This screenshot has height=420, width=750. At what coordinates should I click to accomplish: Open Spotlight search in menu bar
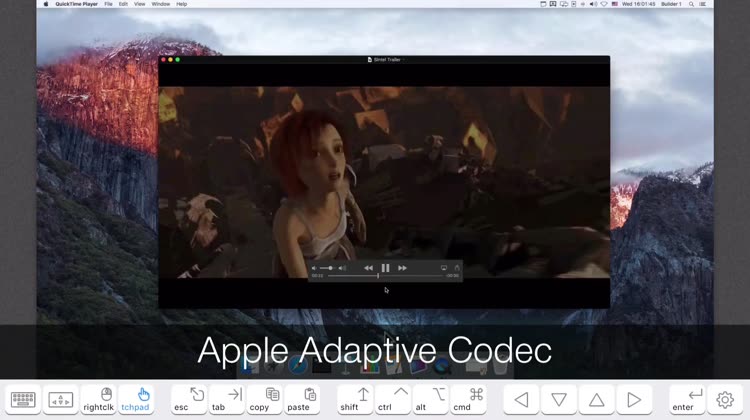[x=691, y=4]
